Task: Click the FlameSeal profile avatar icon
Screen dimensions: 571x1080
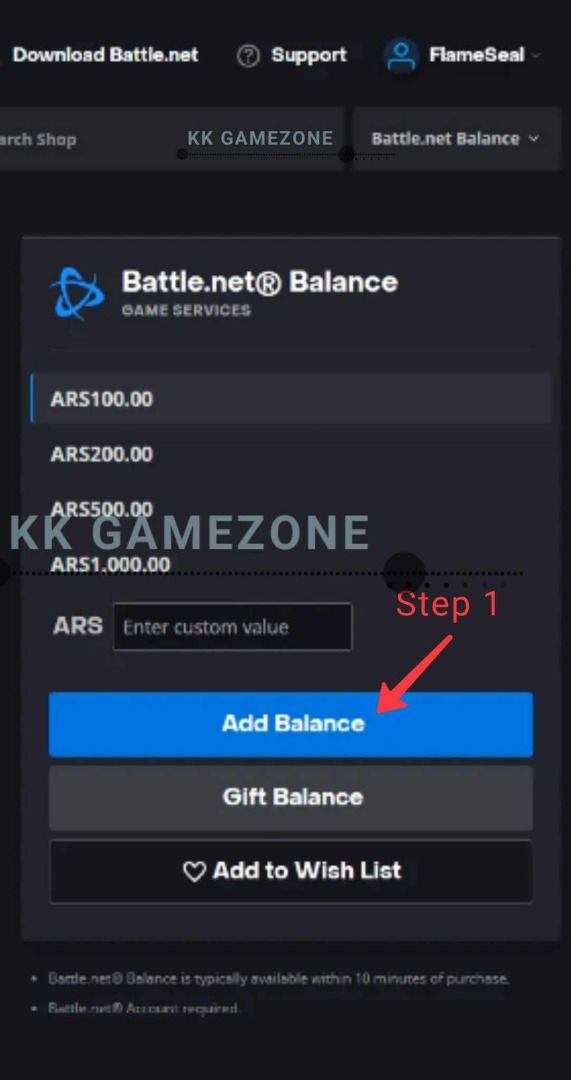Action: coord(401,55)
